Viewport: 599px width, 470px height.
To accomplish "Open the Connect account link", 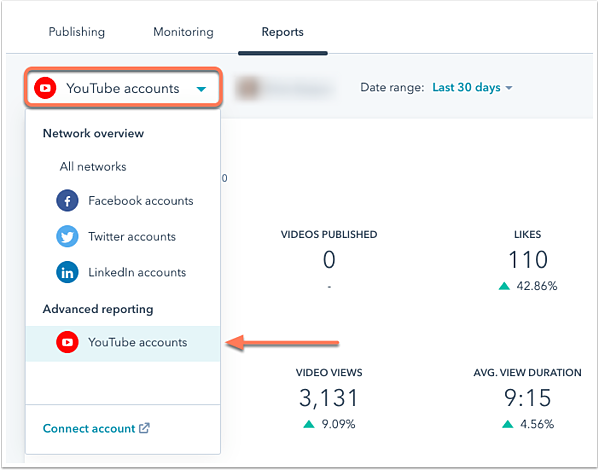I will 96,428.
